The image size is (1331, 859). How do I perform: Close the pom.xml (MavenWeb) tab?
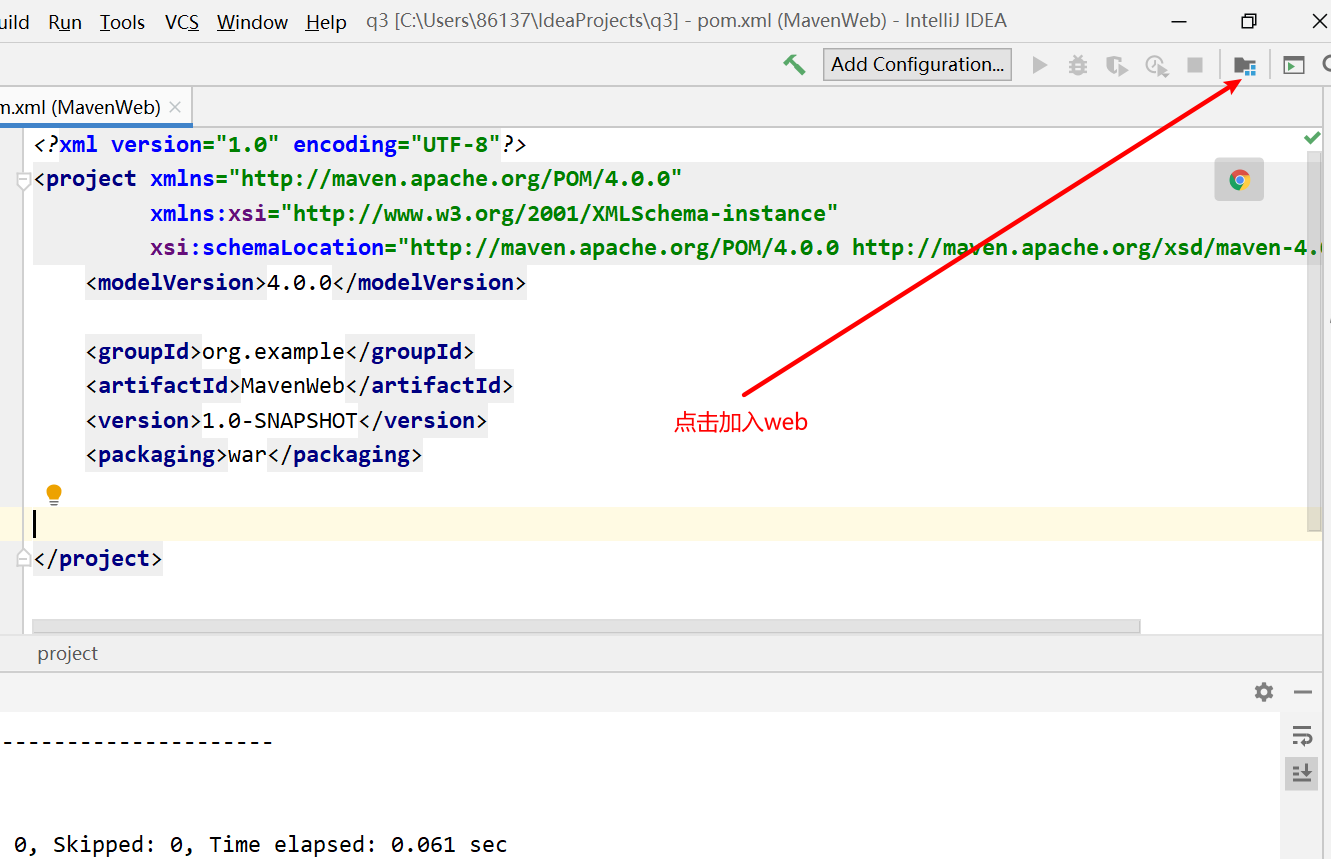click(176, 107)
